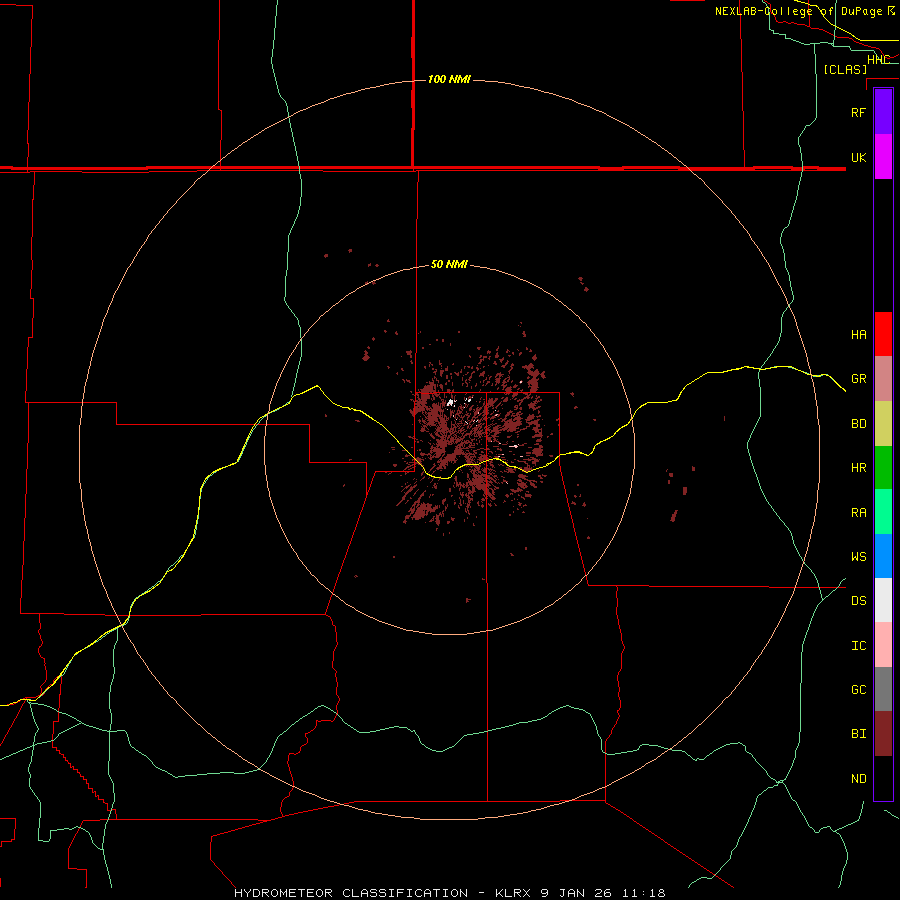Click the GC legend label
Screen dimensions: 900x900
[858, 689]
